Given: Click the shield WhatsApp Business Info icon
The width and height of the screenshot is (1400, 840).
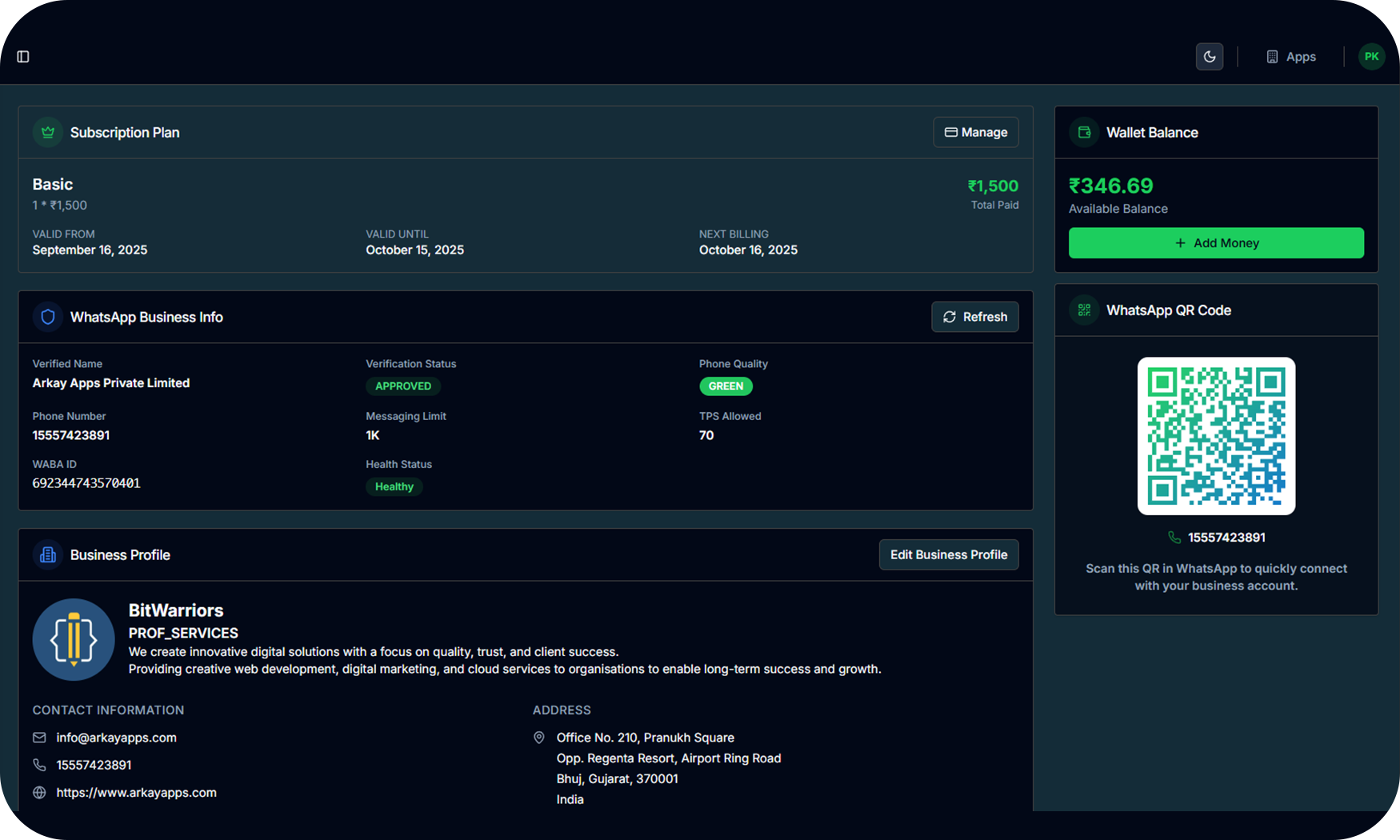Looking at the screenshot, I should coord(48,317).
